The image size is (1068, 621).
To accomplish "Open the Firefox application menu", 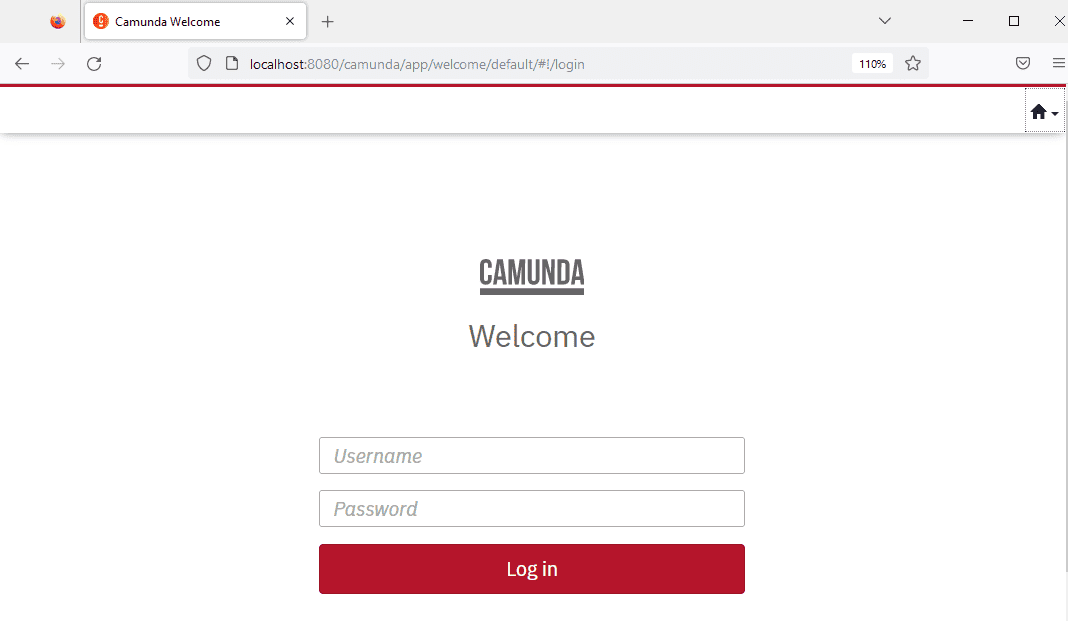I will (x=1058, y=63).
